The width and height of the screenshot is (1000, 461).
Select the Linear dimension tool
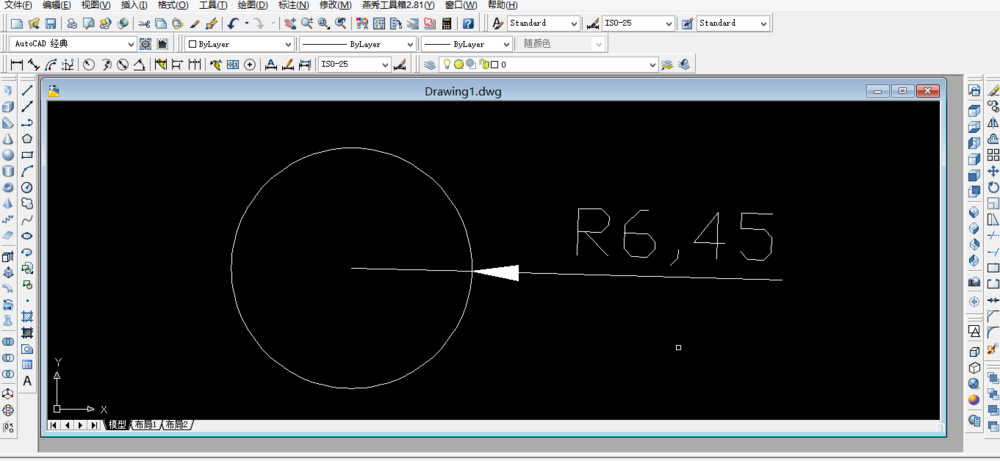pos(17,64)
